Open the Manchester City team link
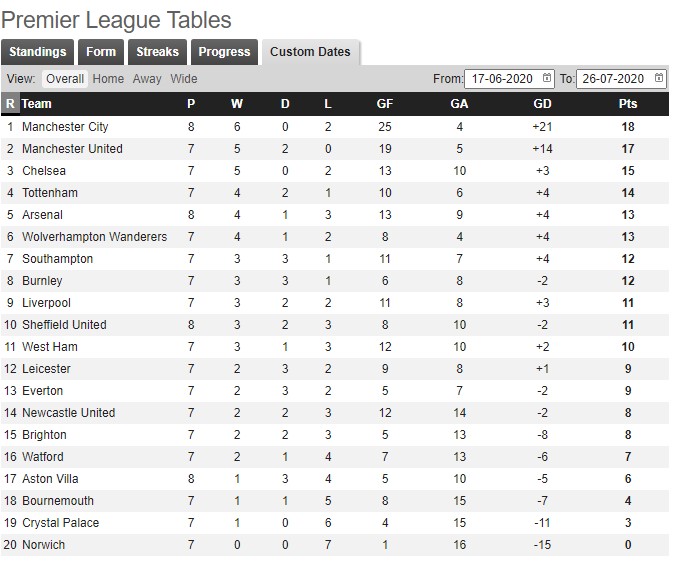 65,127
